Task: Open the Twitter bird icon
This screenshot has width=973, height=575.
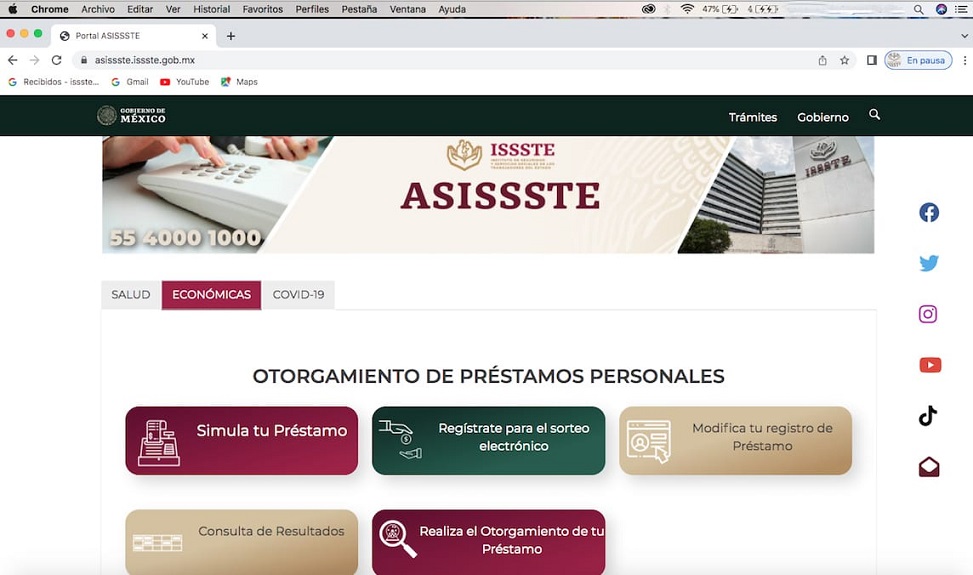Action: click(929, 263)
